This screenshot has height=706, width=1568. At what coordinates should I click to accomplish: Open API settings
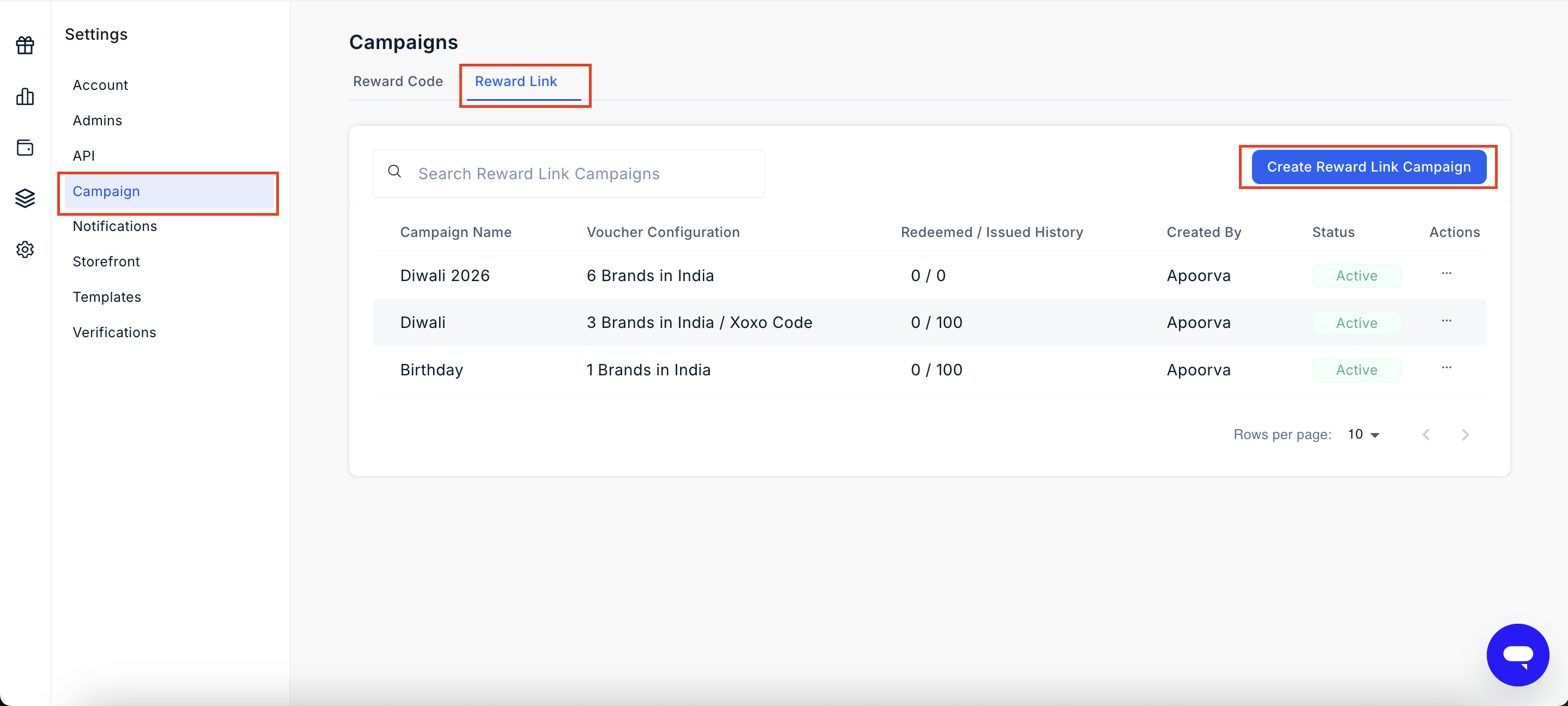(x=84, y=156)
